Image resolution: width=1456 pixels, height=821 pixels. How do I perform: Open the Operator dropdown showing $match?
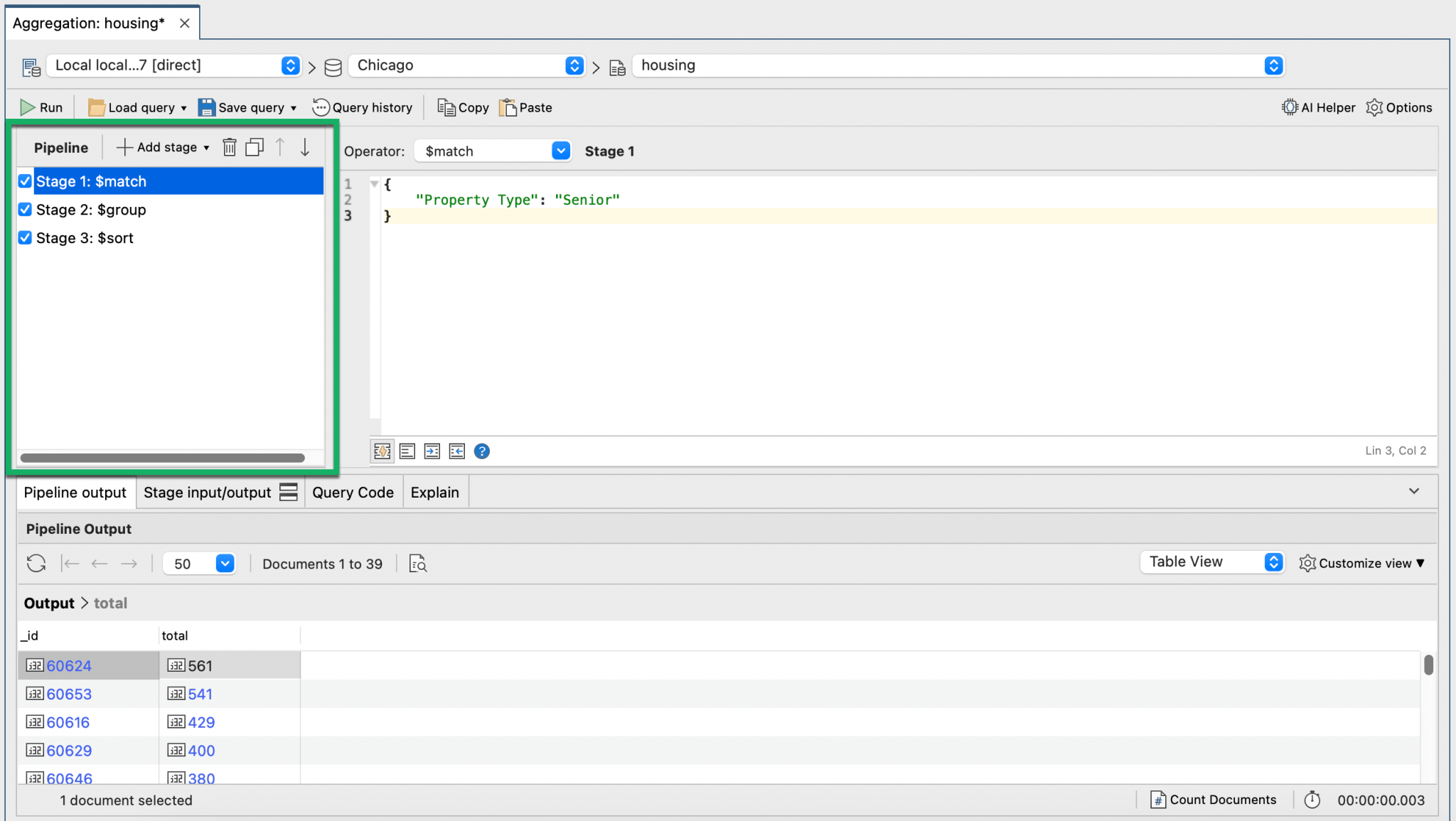click(560, 150)
